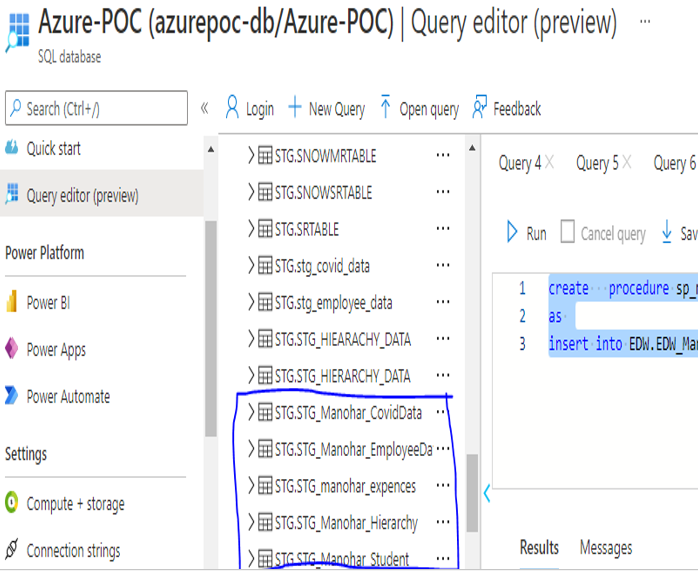Expand STG.STG_HIEARACHY_DATA table node

(x=251, y=339)
